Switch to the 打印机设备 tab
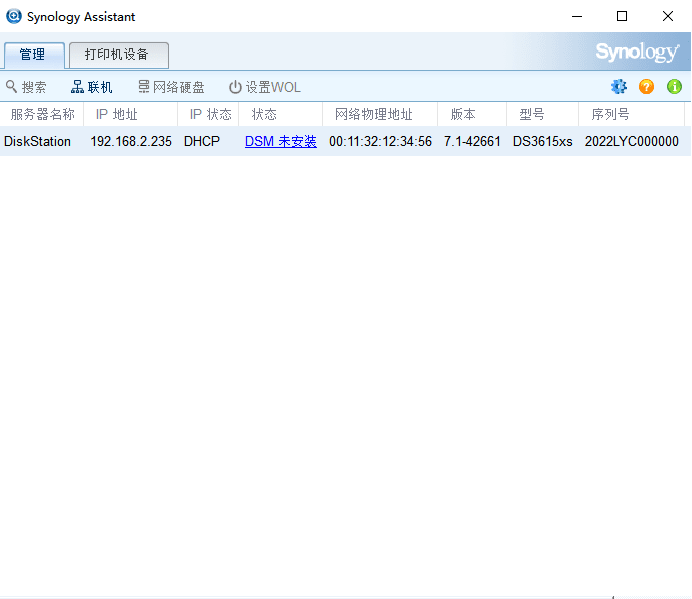This screenshot has height=599, width=692. (x=117, y=55)
